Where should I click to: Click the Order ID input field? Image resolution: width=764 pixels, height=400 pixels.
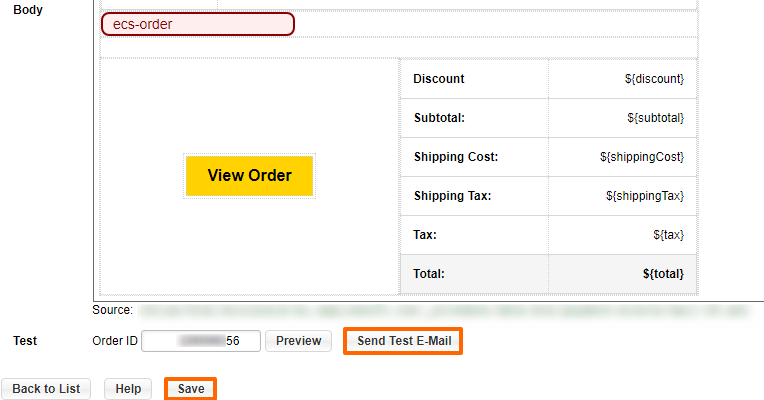tap(201, 341)
